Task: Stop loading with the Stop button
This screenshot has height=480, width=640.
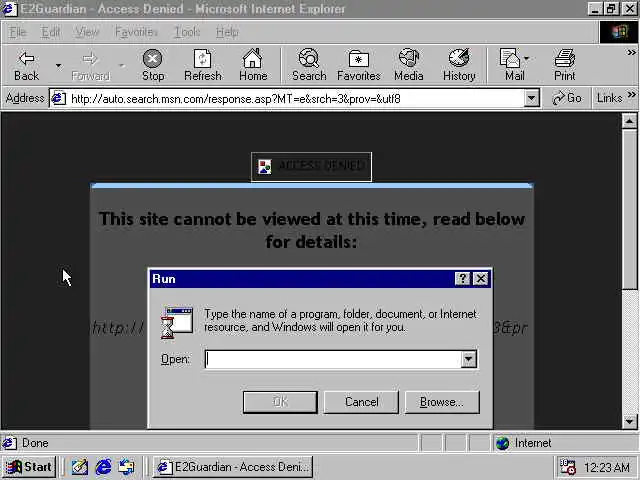Action: coord(153,65)
